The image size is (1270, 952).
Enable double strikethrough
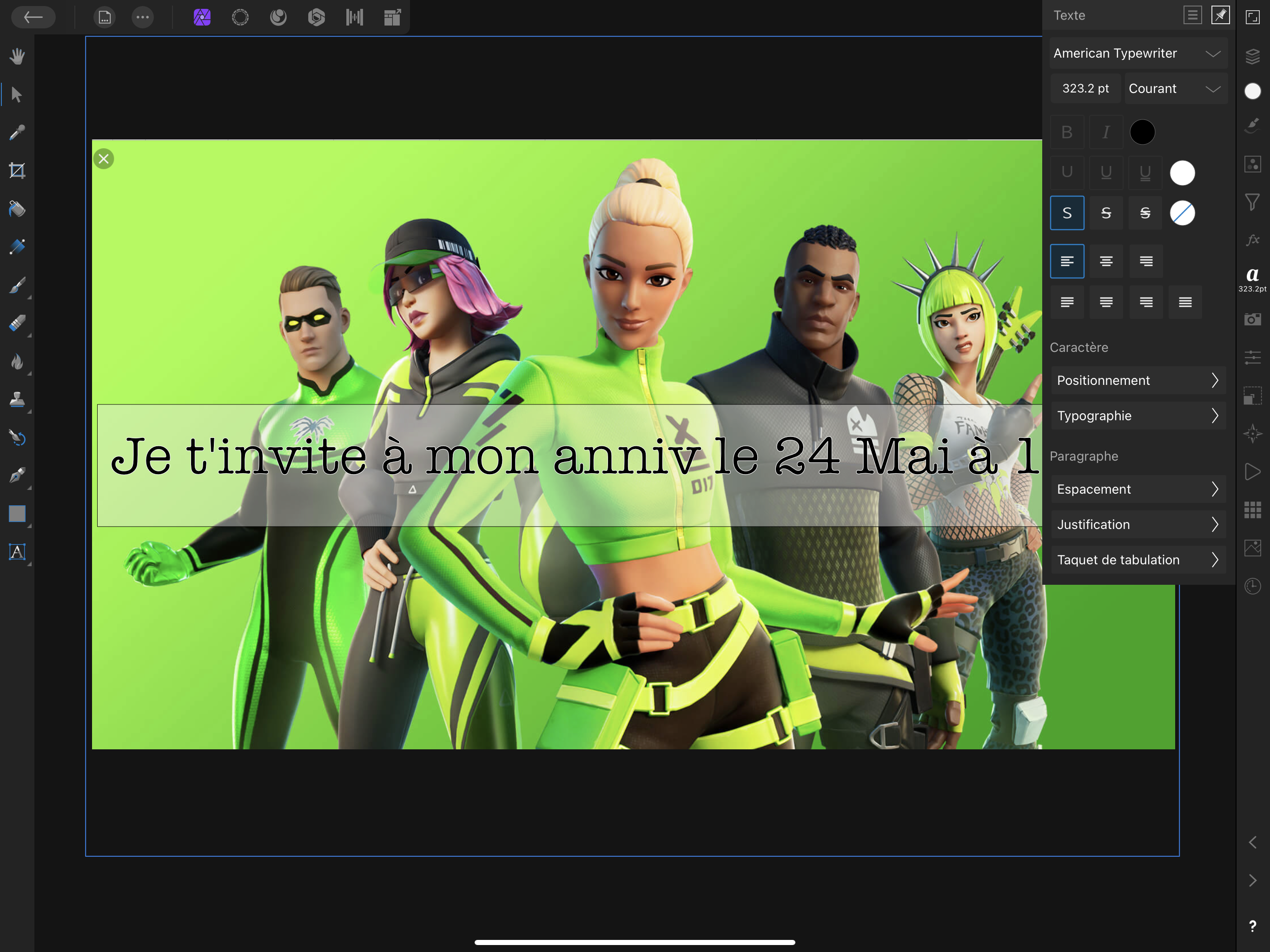tap(1145, 213)
